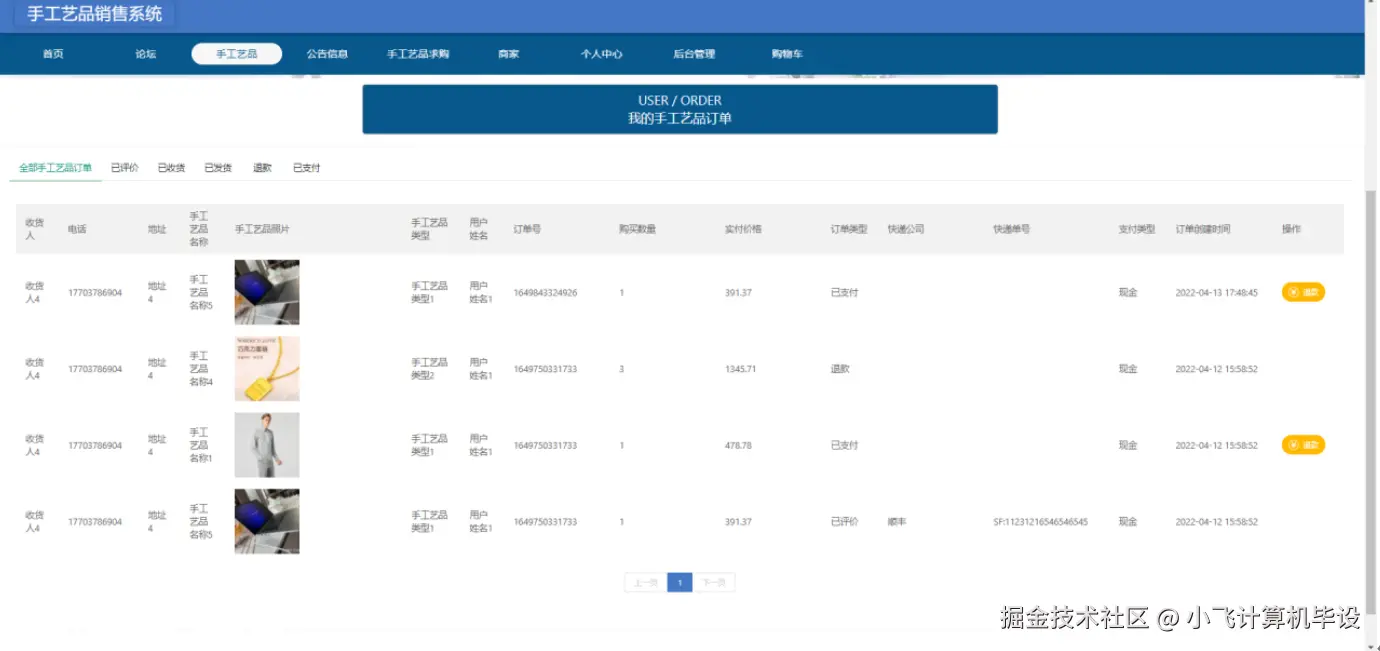The height and width of the screenshot is (651, 1380).
Task: Go to the 商家 page
Action: coord(509,54)
